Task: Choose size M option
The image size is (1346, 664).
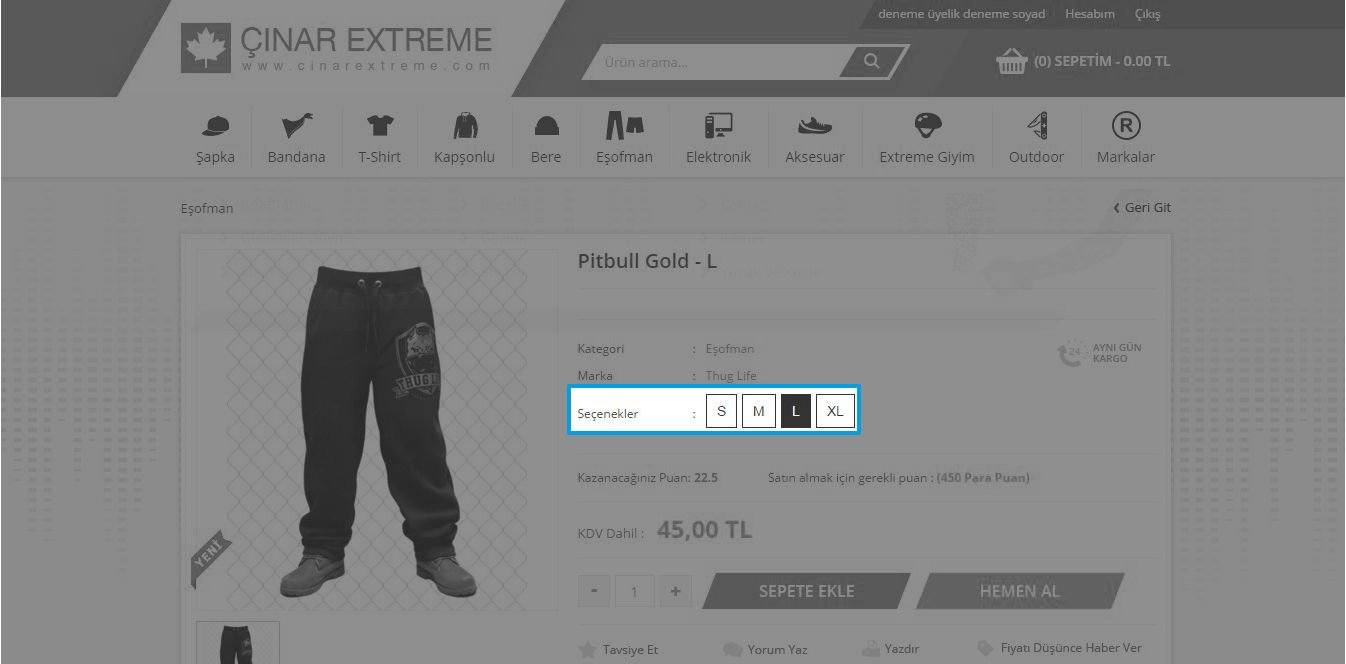Action: point(759,411)
